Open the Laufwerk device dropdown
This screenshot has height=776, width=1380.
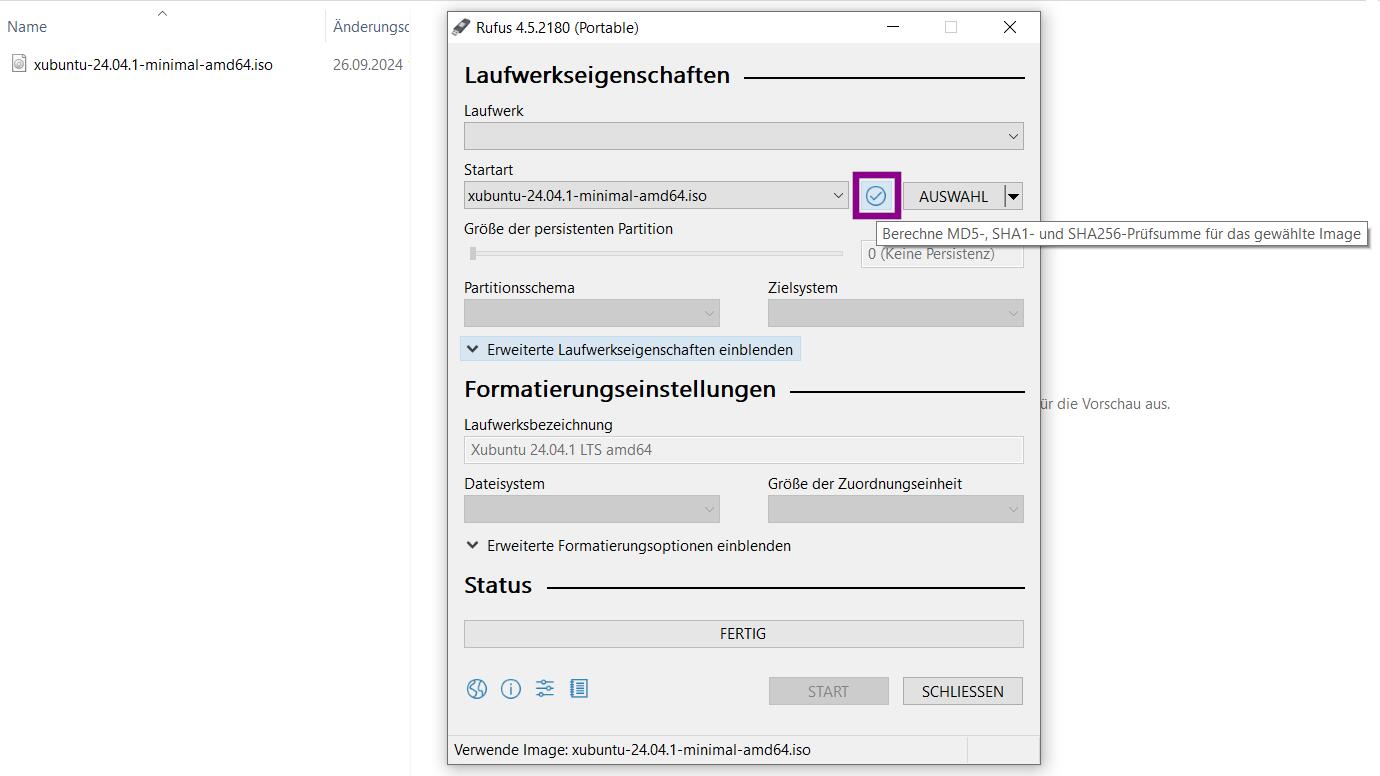744,136
